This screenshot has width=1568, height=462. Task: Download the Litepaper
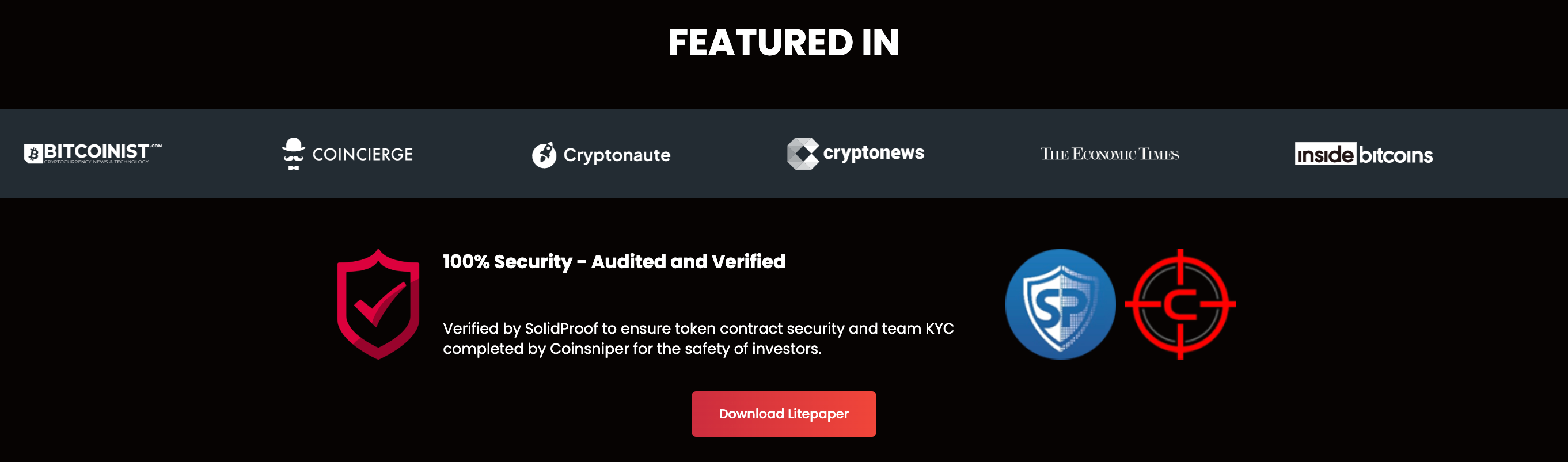783,413
